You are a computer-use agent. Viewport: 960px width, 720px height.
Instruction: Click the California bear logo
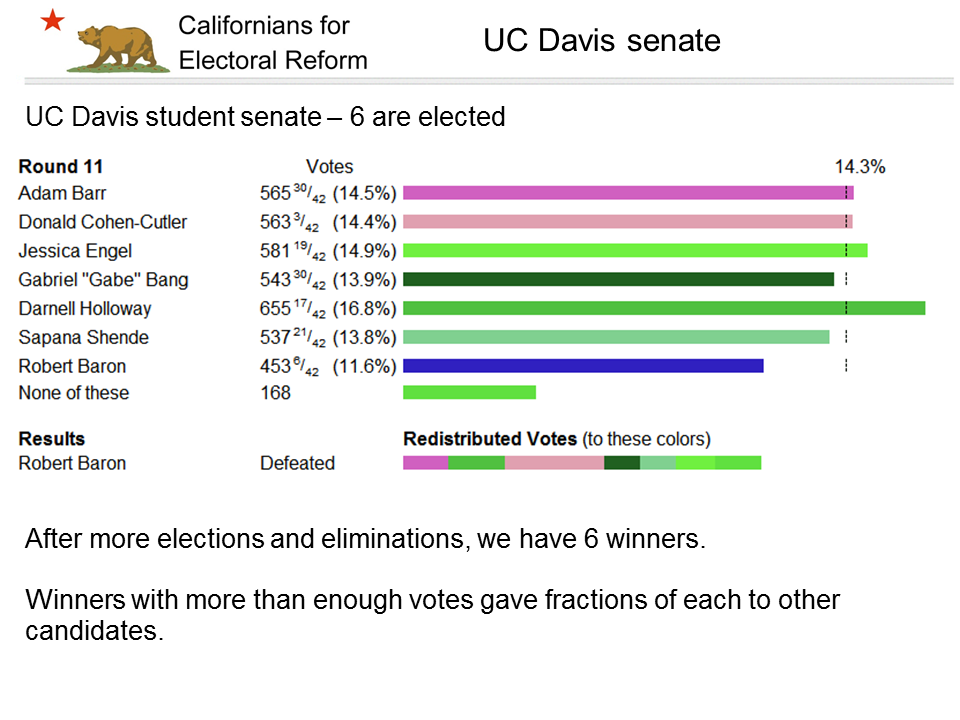coord(118,48)
